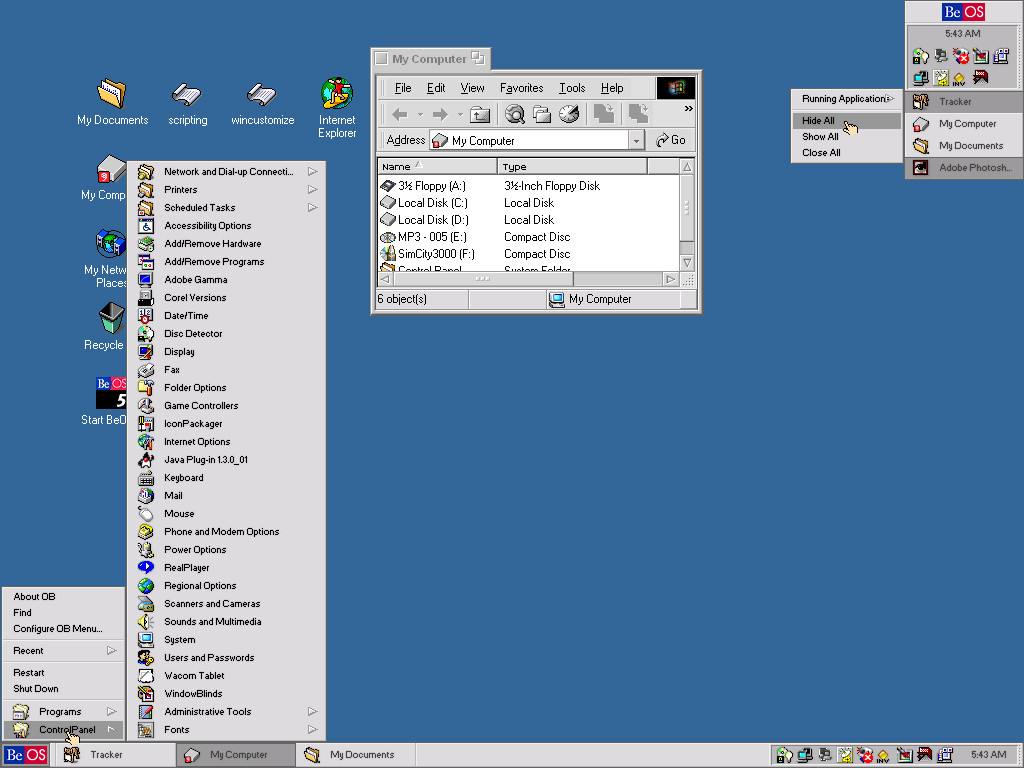Viewport: 1024px width, 768px height.
Task: Launch the Internet Explorer desktop icon
Action: [337, 108]
